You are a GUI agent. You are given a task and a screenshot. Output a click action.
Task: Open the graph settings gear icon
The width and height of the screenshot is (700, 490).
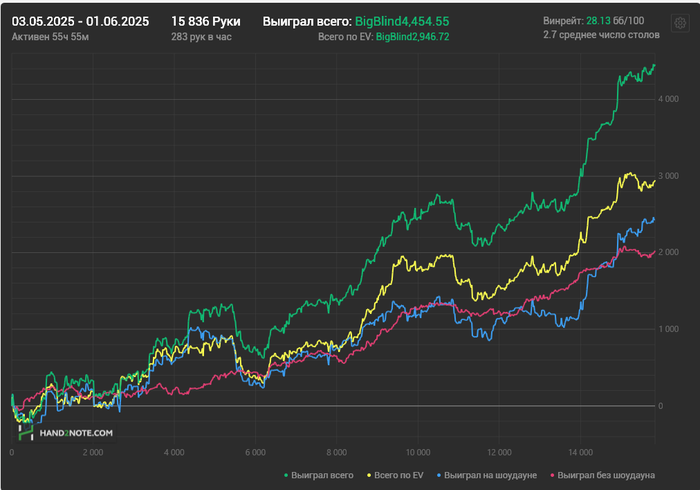tap(680, 23)
